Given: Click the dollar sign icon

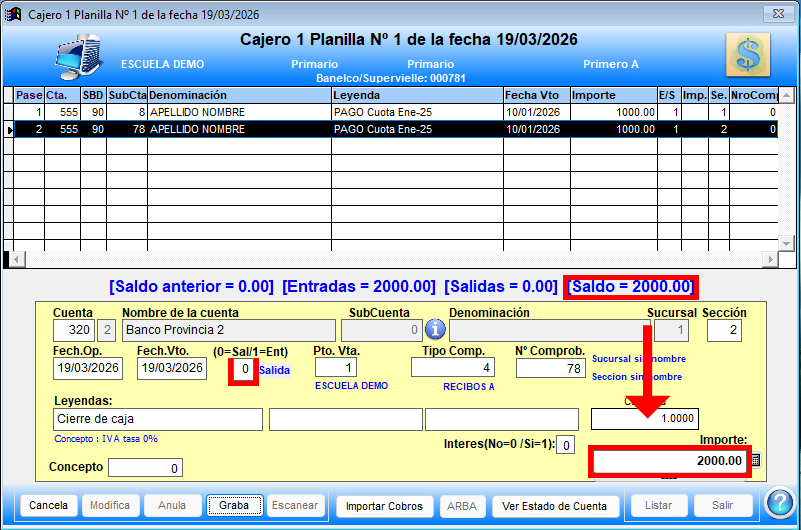Looking at the screenshot, I should coord(749,55).
